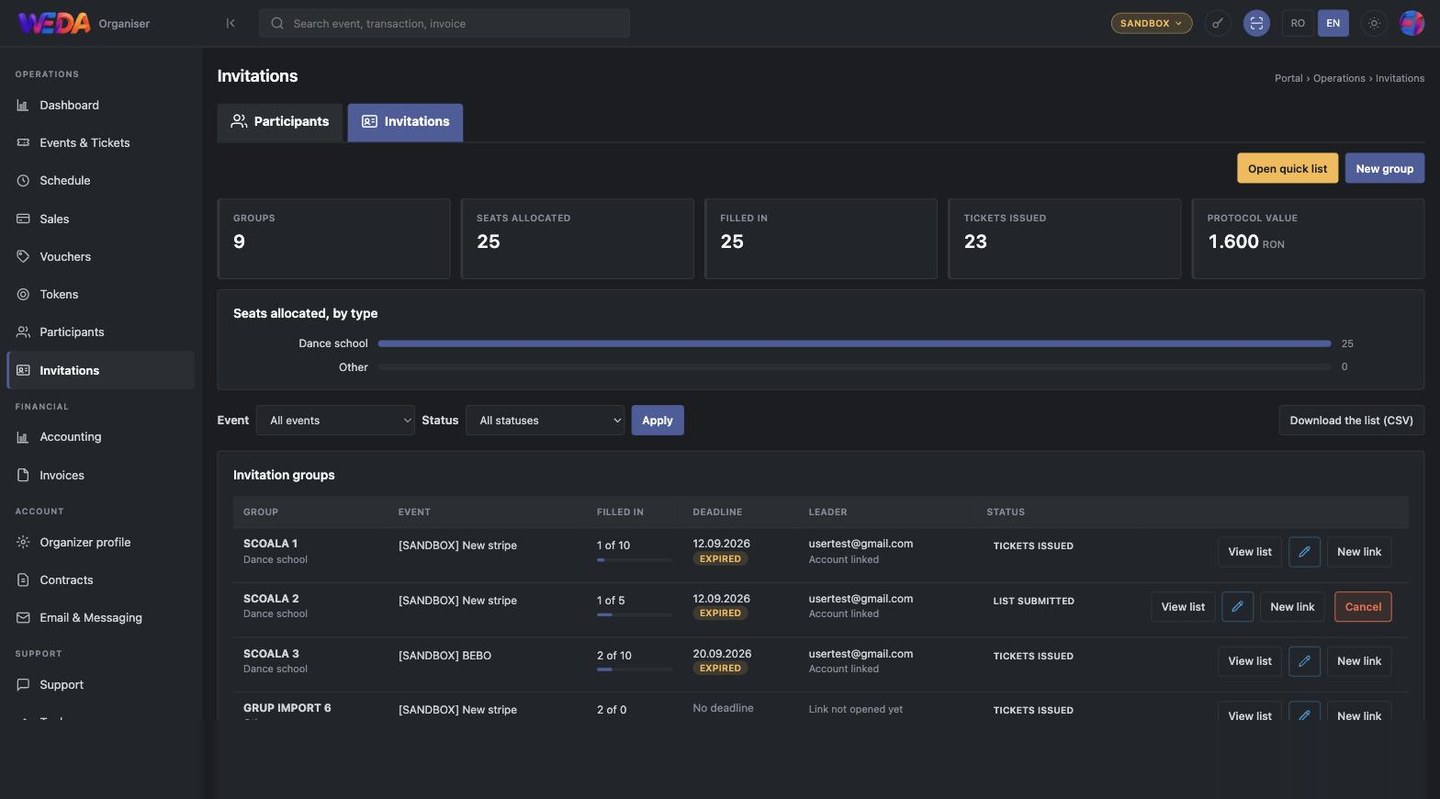
Task: Click the key icon in top bar
Action: tap(1217, 23)
